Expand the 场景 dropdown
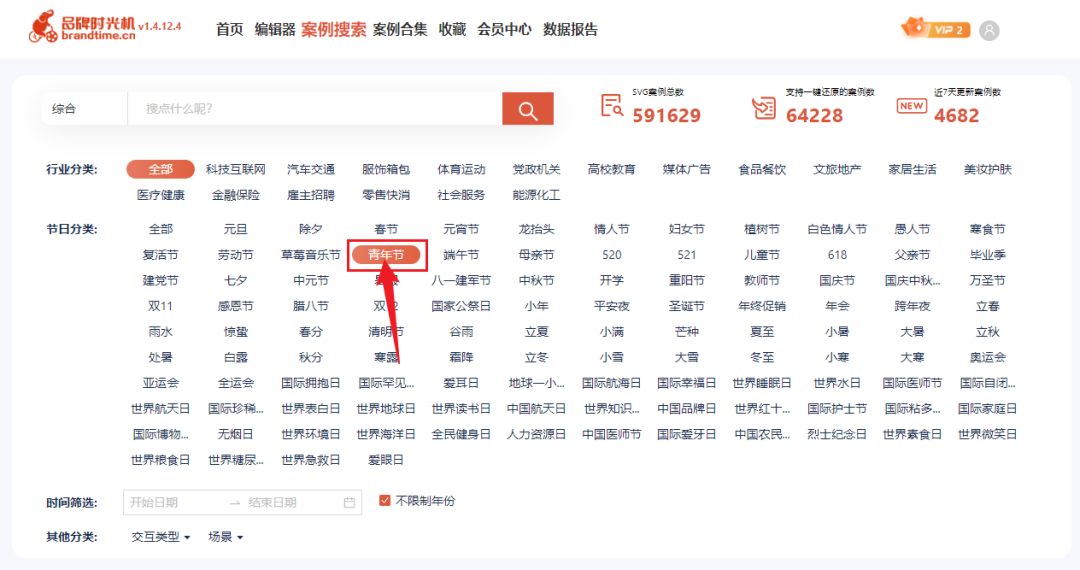 pyautogui.click(x=226, y=537)
